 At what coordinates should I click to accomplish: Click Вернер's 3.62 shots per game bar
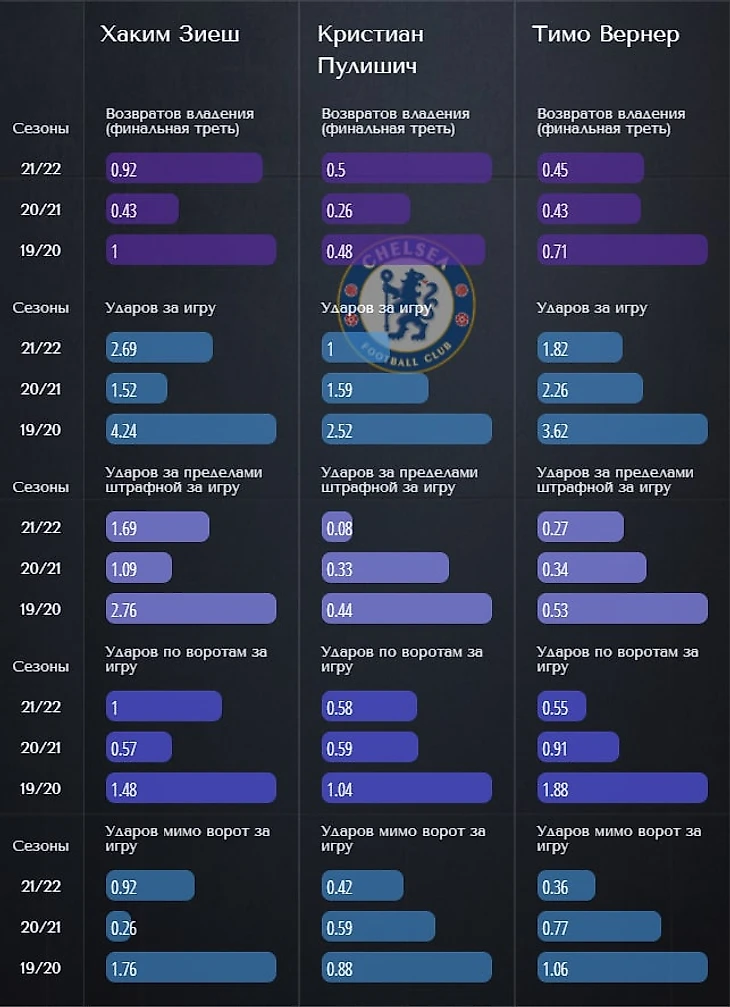coord(622,429)
